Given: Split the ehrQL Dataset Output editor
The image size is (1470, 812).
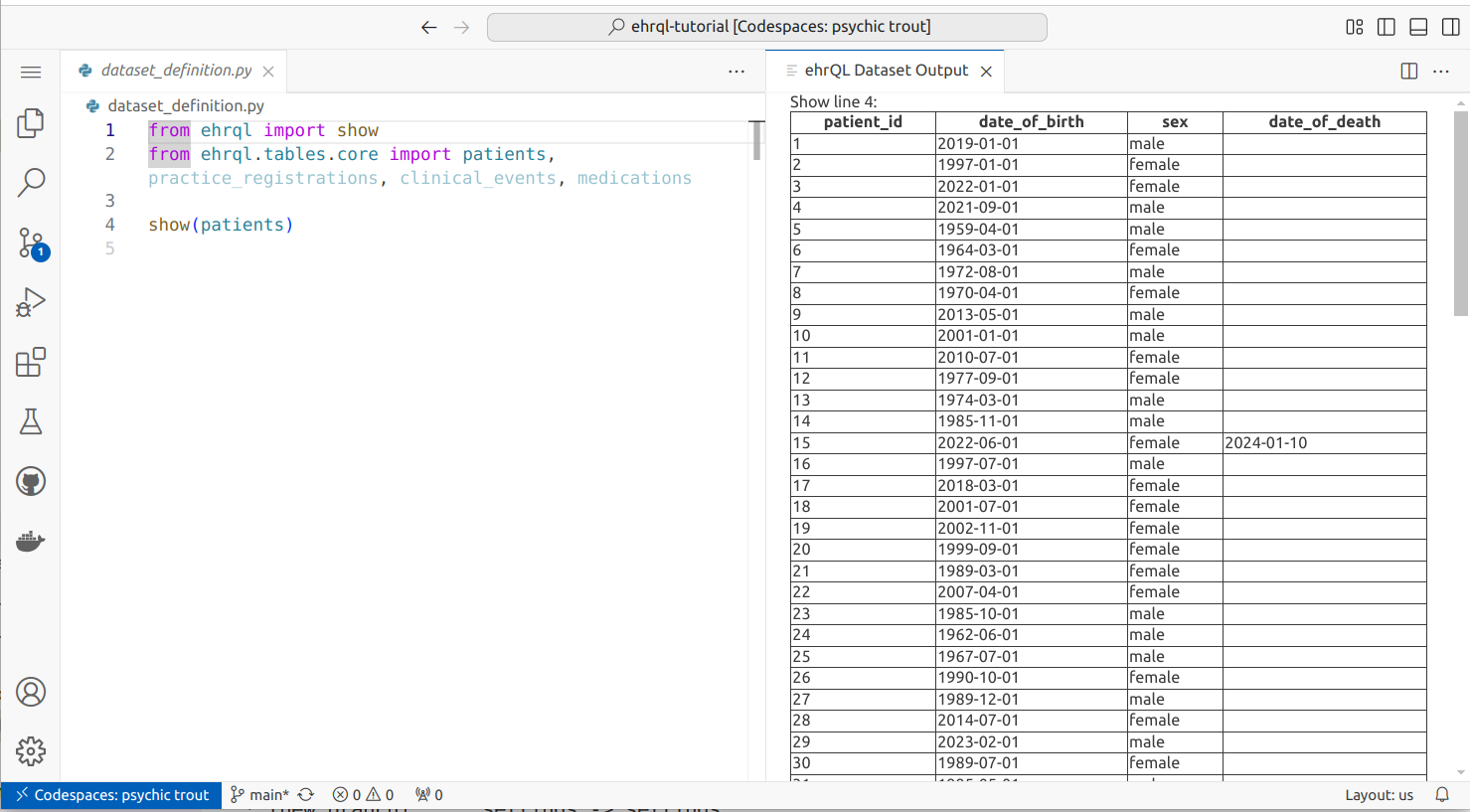Looking at the screenshot, I should pyautogui.click(x=1408, y=71).
